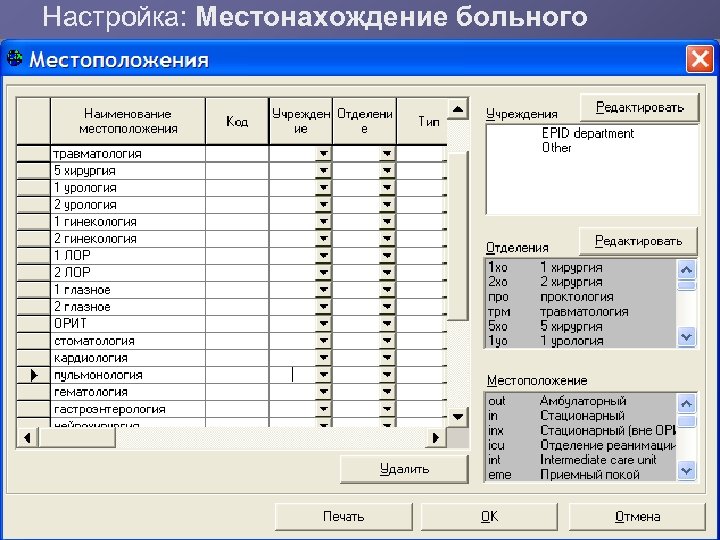Viewport: 720px width, 540px height.
Task: Select '2 хирургия' in the Отделения list
Action: pos(581,282)
